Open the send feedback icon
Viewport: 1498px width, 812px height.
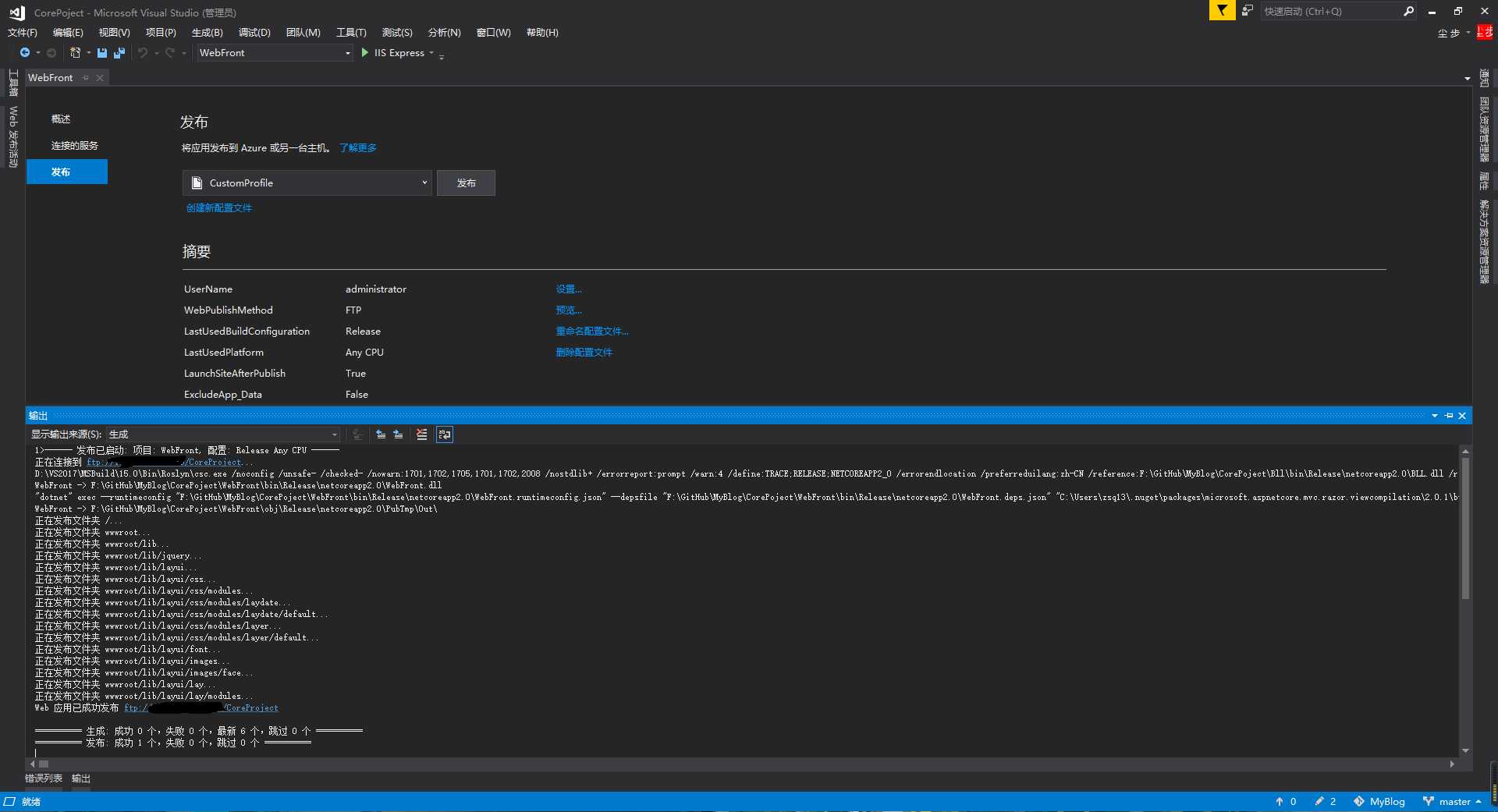(1248, 11)
